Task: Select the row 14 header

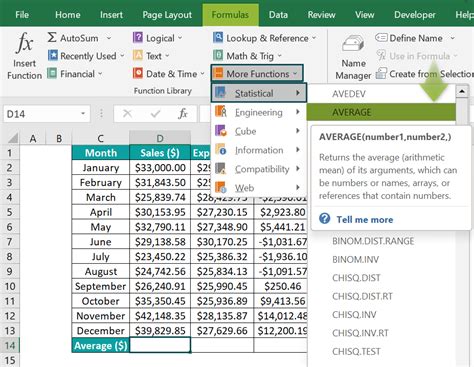Action: coord(10,345)
